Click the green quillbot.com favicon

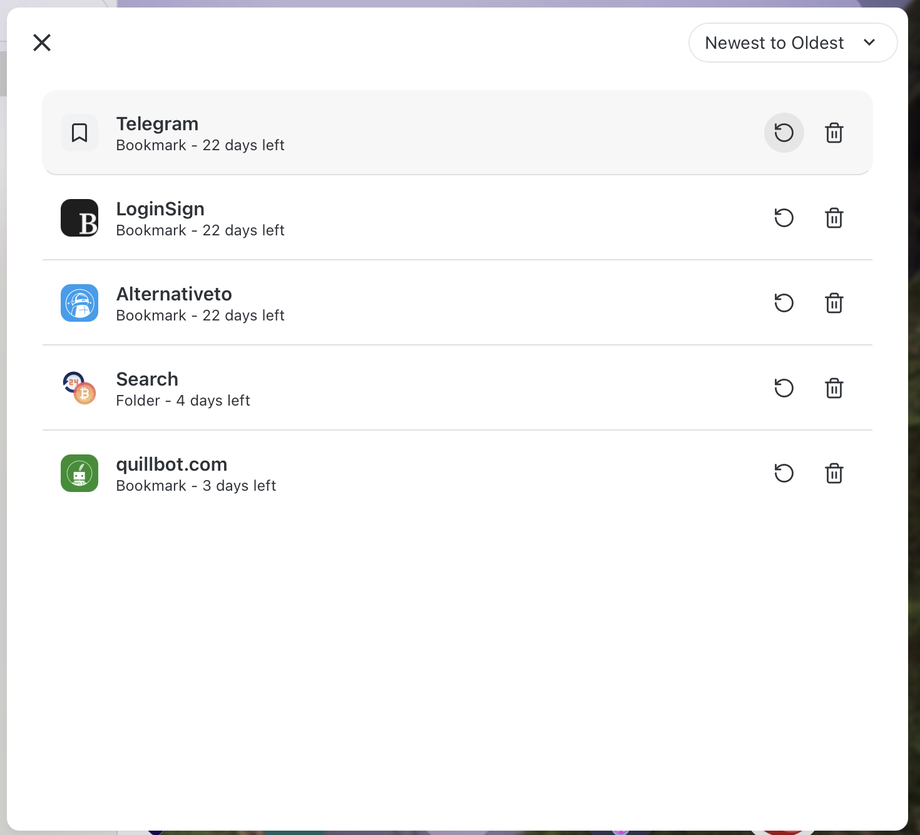[79, 473]
